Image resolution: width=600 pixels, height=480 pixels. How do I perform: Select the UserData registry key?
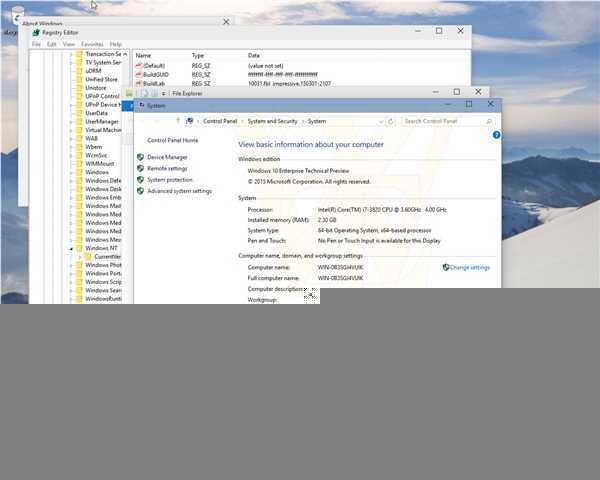[96, 113]
